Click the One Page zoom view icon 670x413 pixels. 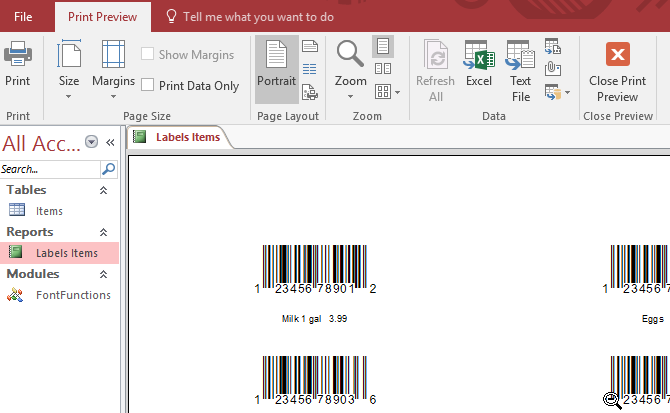382,46
